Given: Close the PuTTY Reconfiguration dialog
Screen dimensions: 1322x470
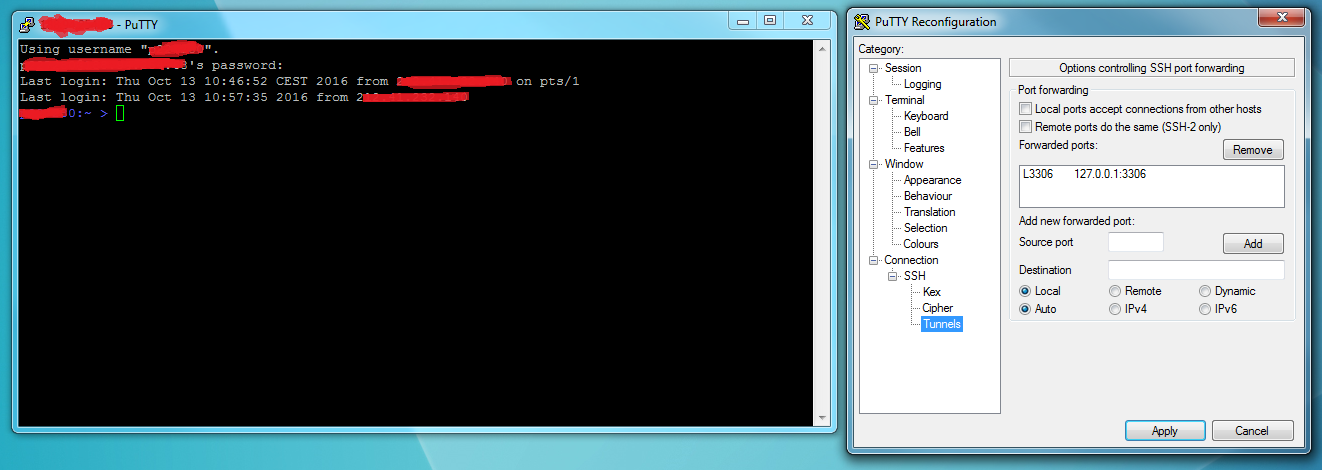Looking at the screenshot, I should (1280, 17).
